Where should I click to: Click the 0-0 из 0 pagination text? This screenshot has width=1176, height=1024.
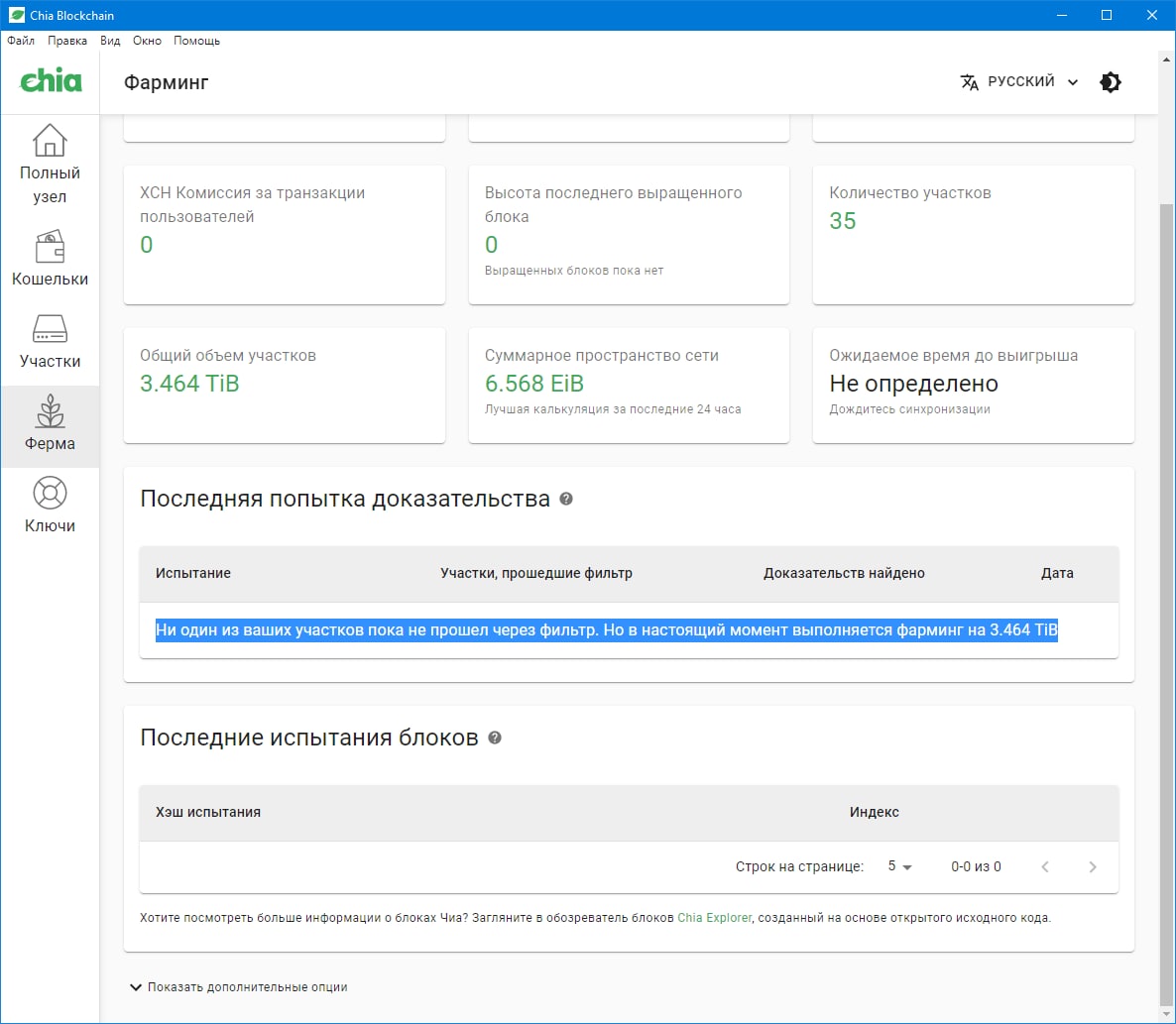976,866
